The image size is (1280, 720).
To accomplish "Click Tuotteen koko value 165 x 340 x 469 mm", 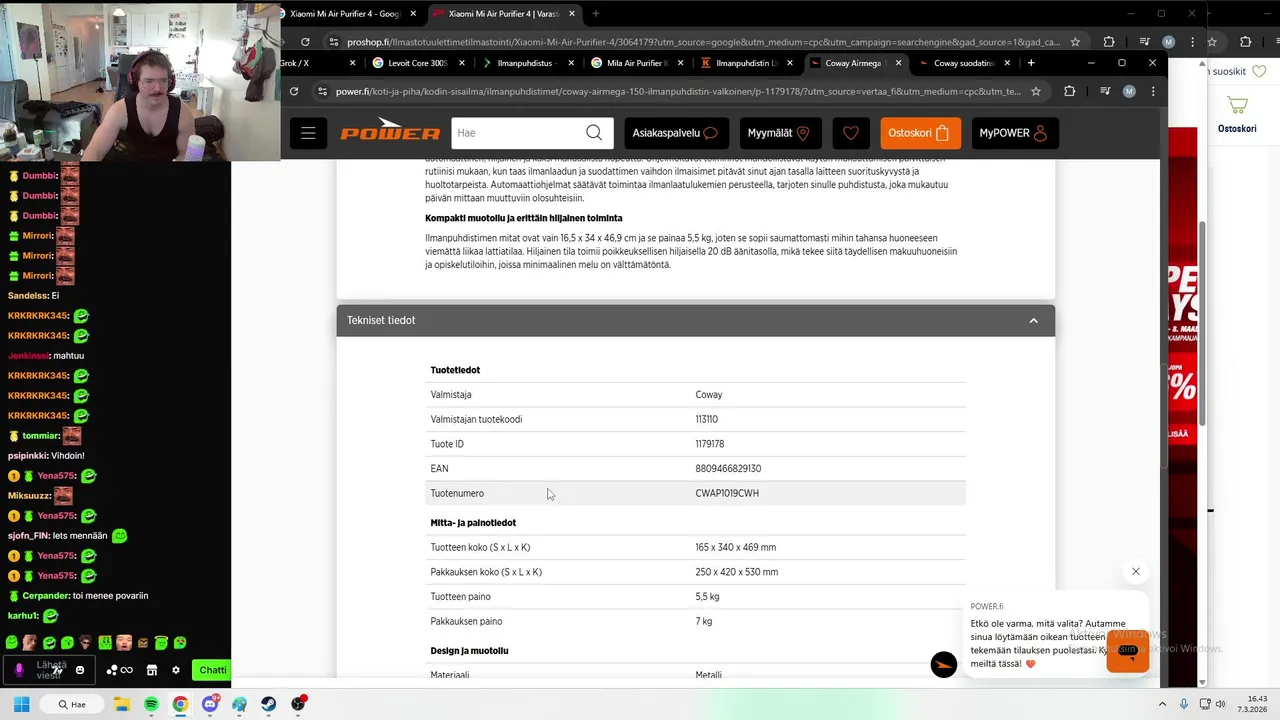I will click(x=736, y=547).
